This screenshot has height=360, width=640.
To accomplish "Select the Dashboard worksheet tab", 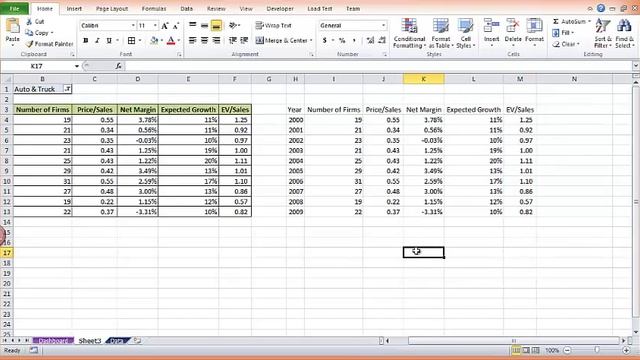I will click(53, 340).
